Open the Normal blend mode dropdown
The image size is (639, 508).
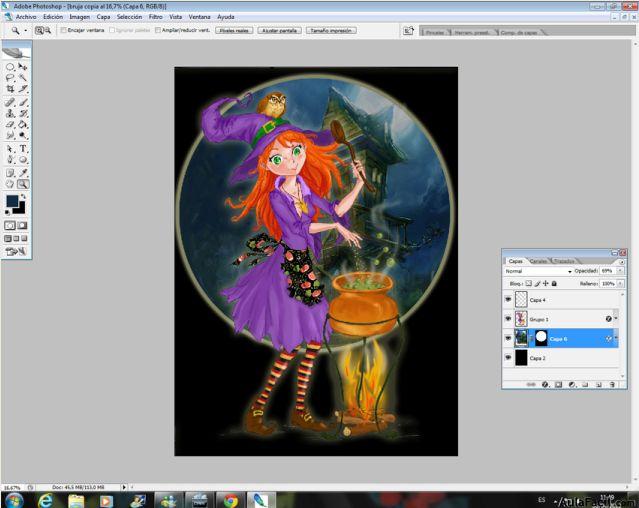(x=538, y=271)
